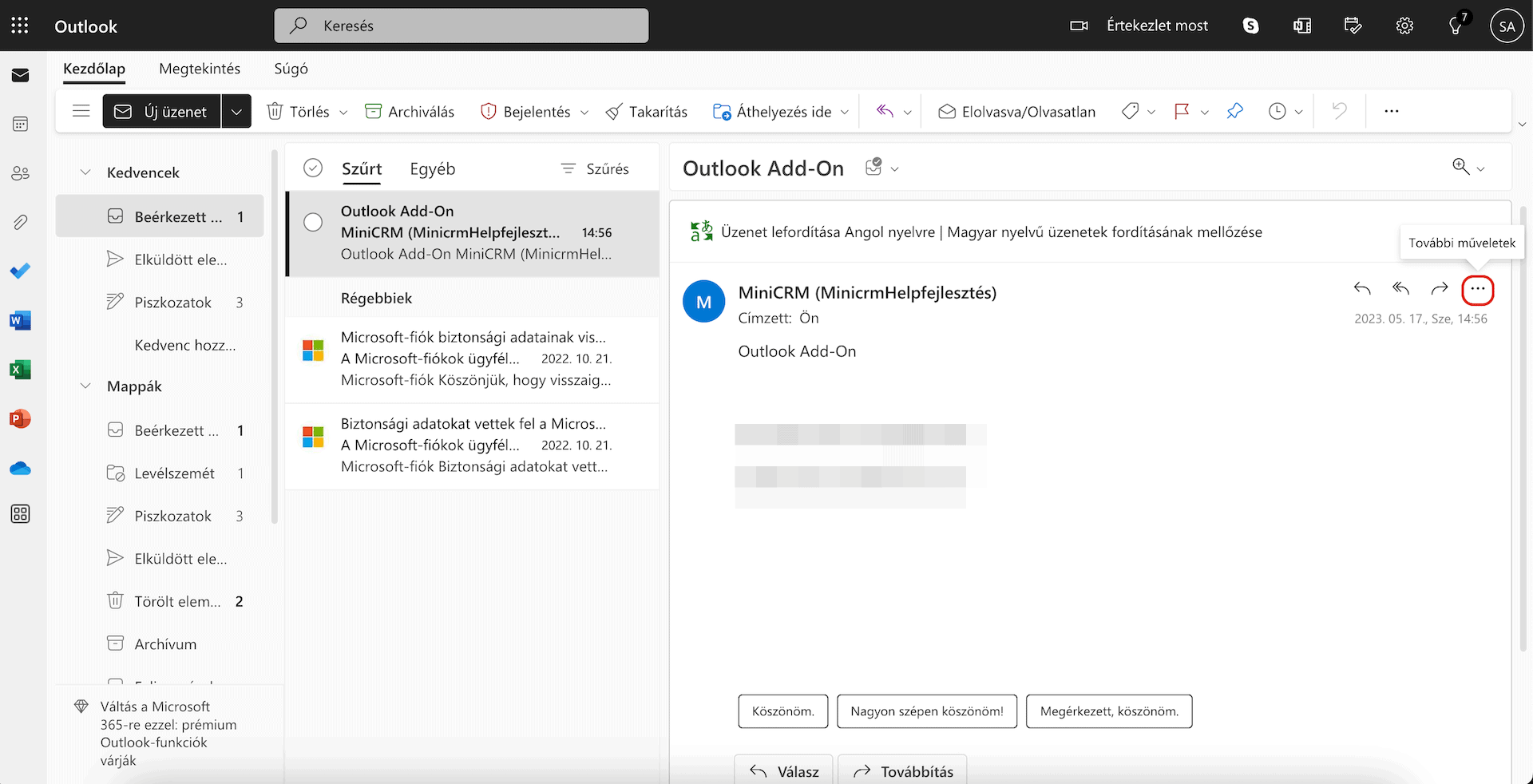Toggle Elolvasva/Olvasatlan read status
The height and width of the screenshot is (784, 1533).
coord(1016,111)
